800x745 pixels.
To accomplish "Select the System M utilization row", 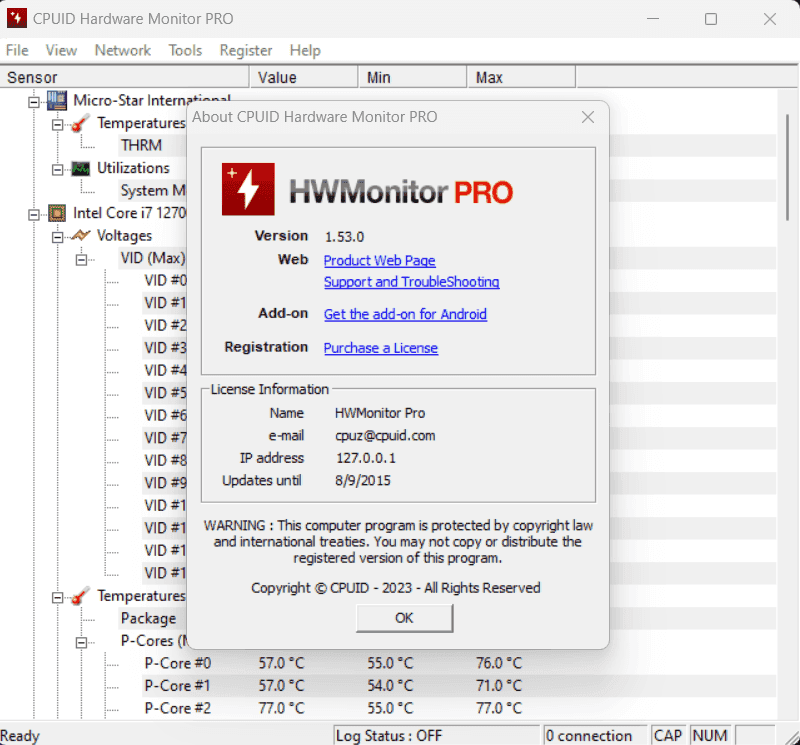I will (153, 190).
